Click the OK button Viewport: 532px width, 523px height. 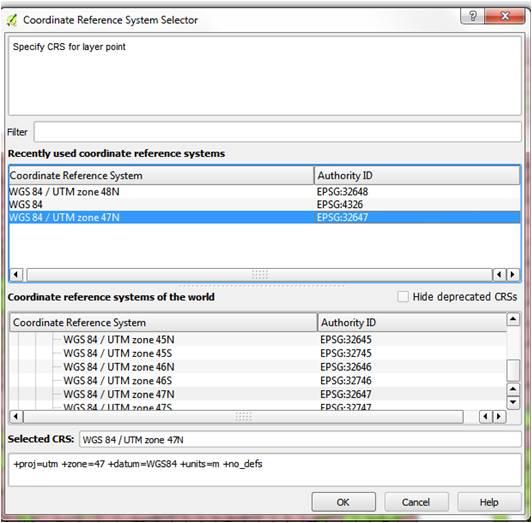[343, 502]
